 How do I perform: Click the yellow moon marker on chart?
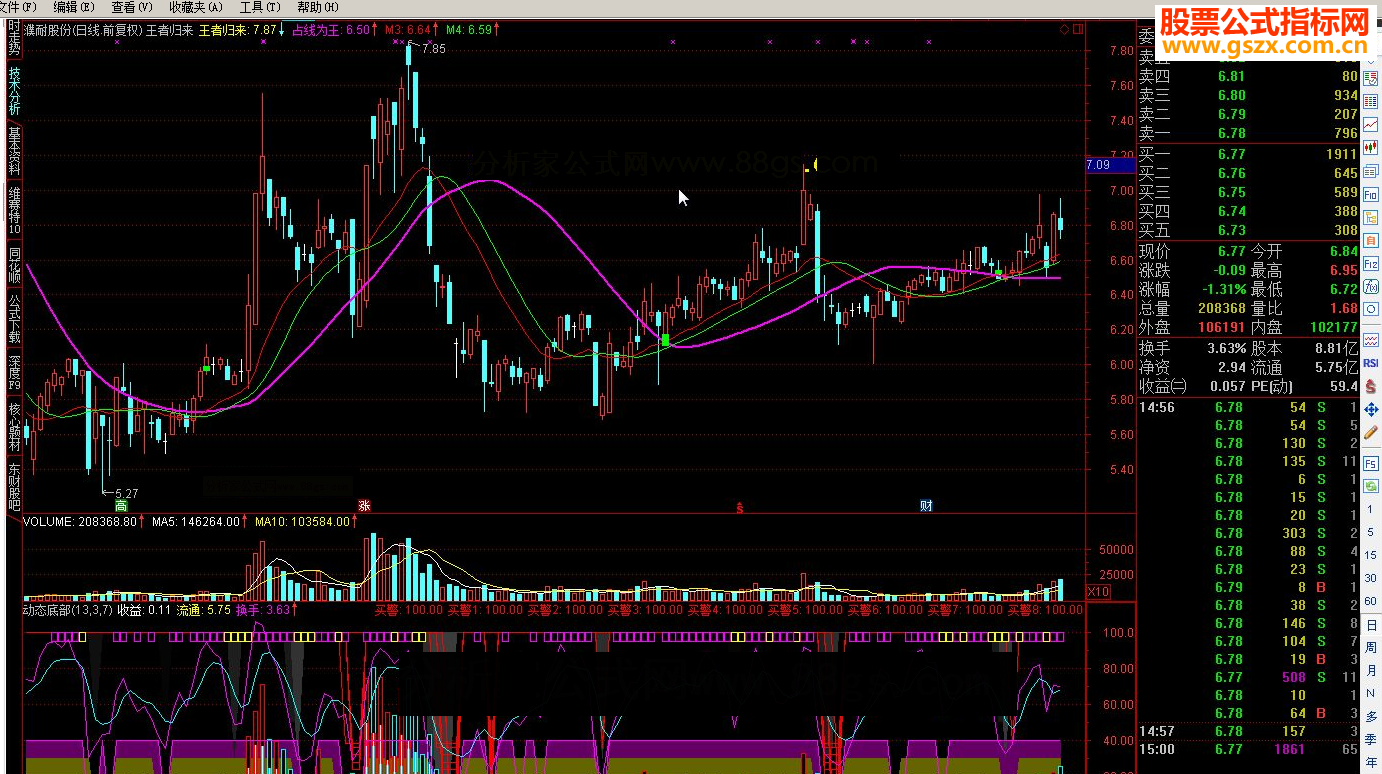point(817,165)
